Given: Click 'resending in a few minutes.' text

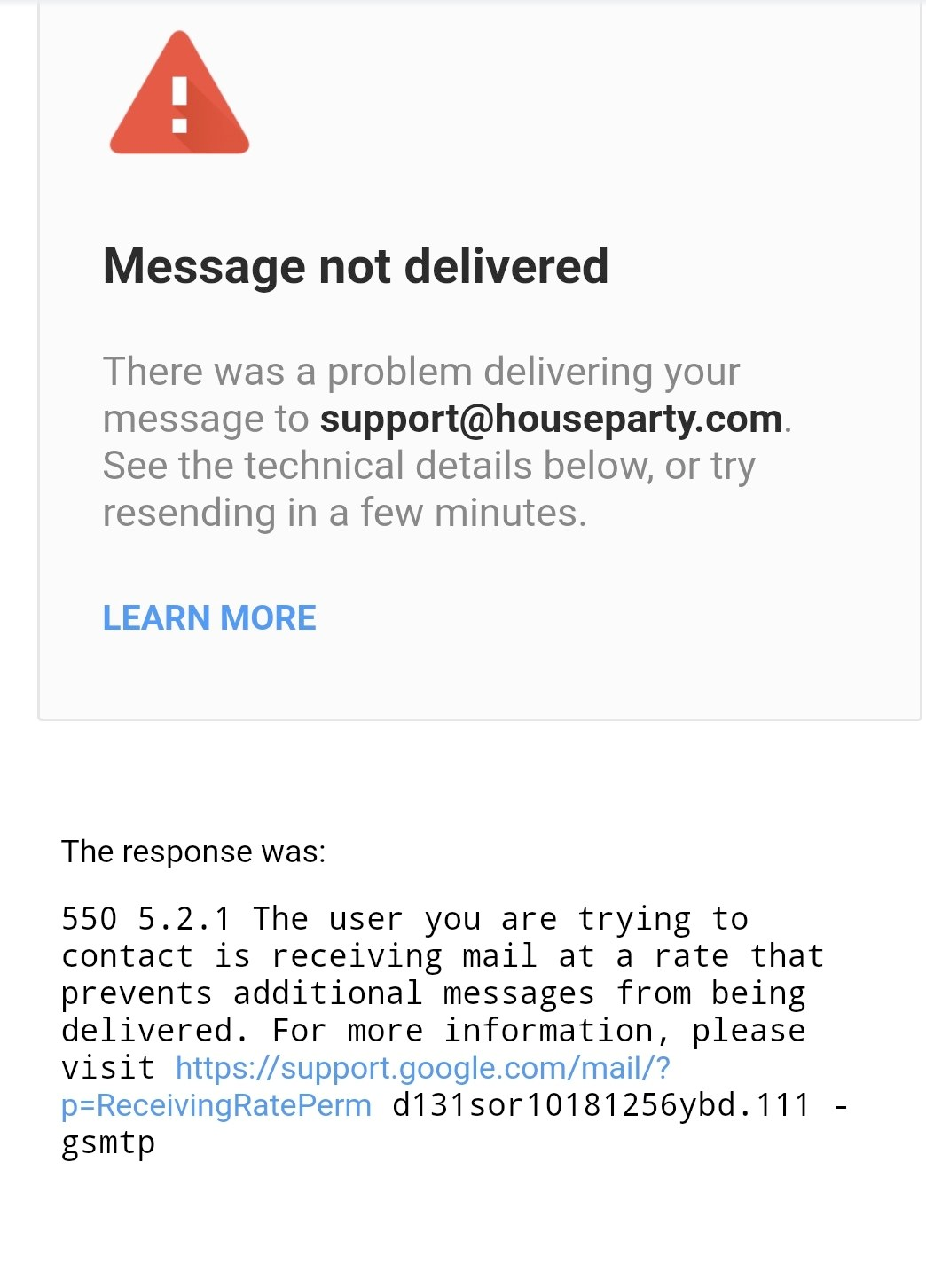Looking at the screenshot, I should point(345,513).
